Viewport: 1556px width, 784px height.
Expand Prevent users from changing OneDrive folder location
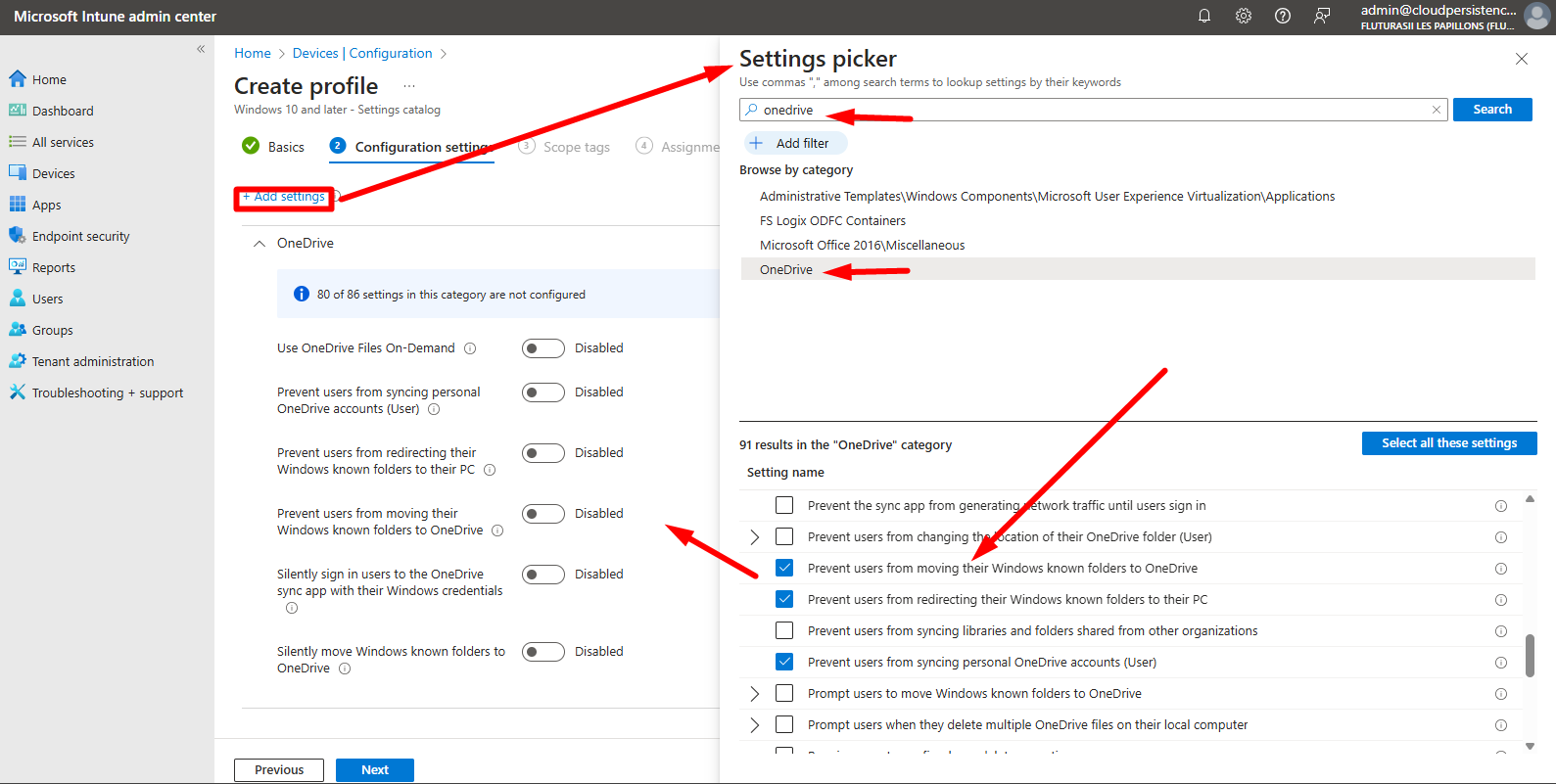pyautogui.click(x=755, y=537)
